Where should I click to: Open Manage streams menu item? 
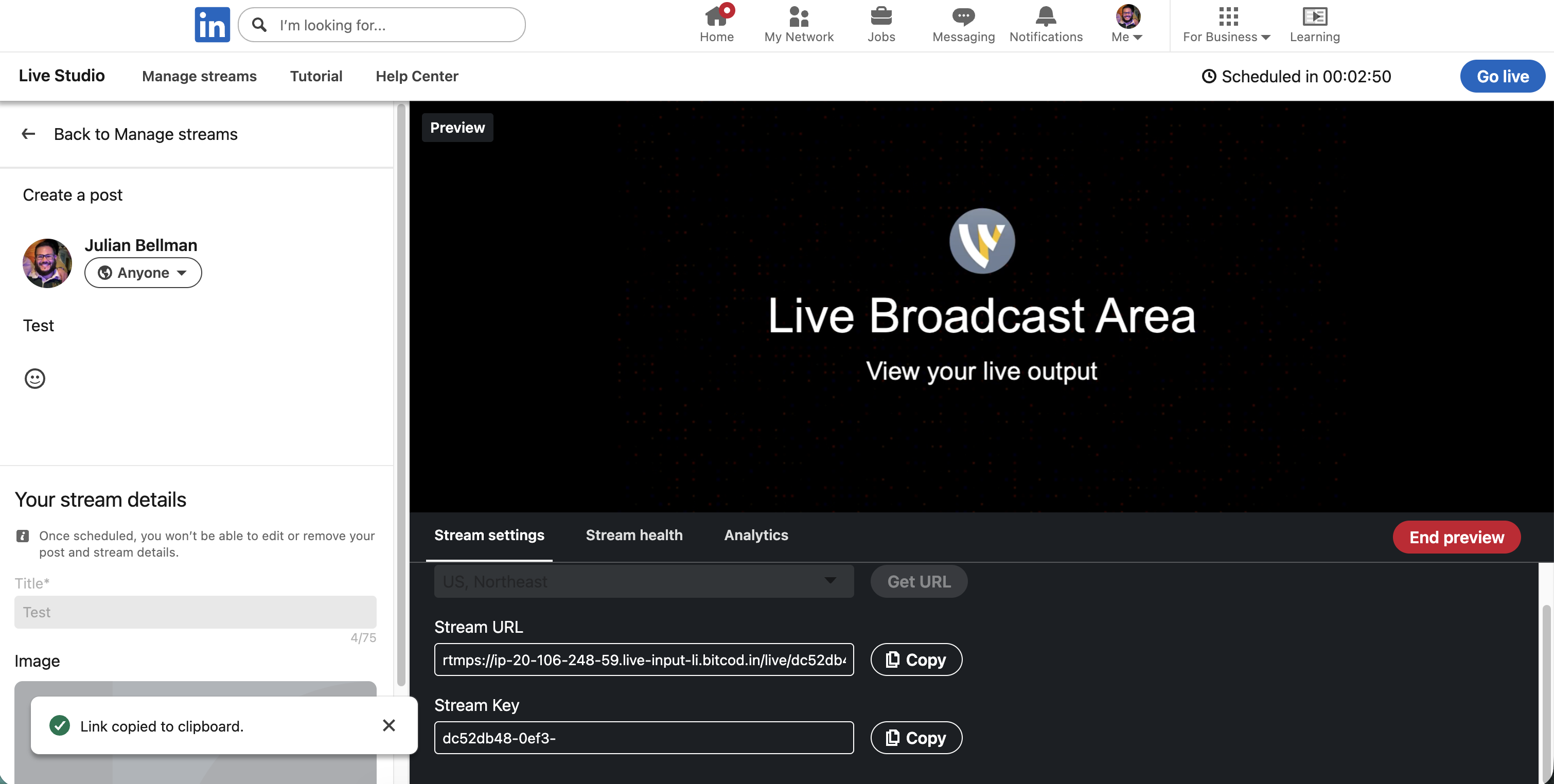pyautogui.click(x=199, y=76)
